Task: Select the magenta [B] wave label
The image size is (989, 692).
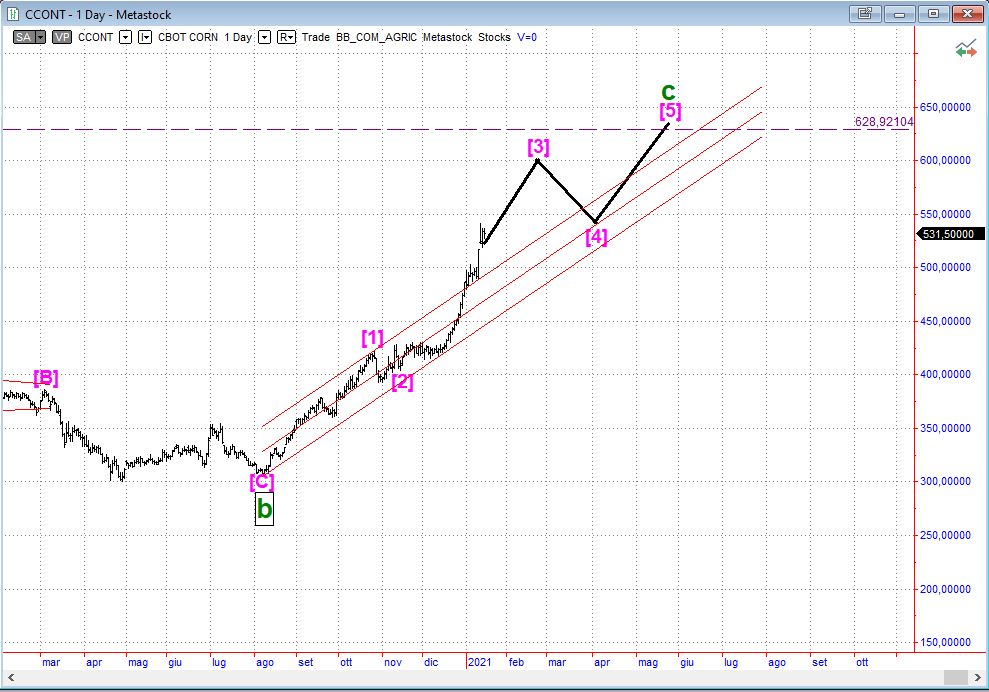Action: (x=45, y=378)
